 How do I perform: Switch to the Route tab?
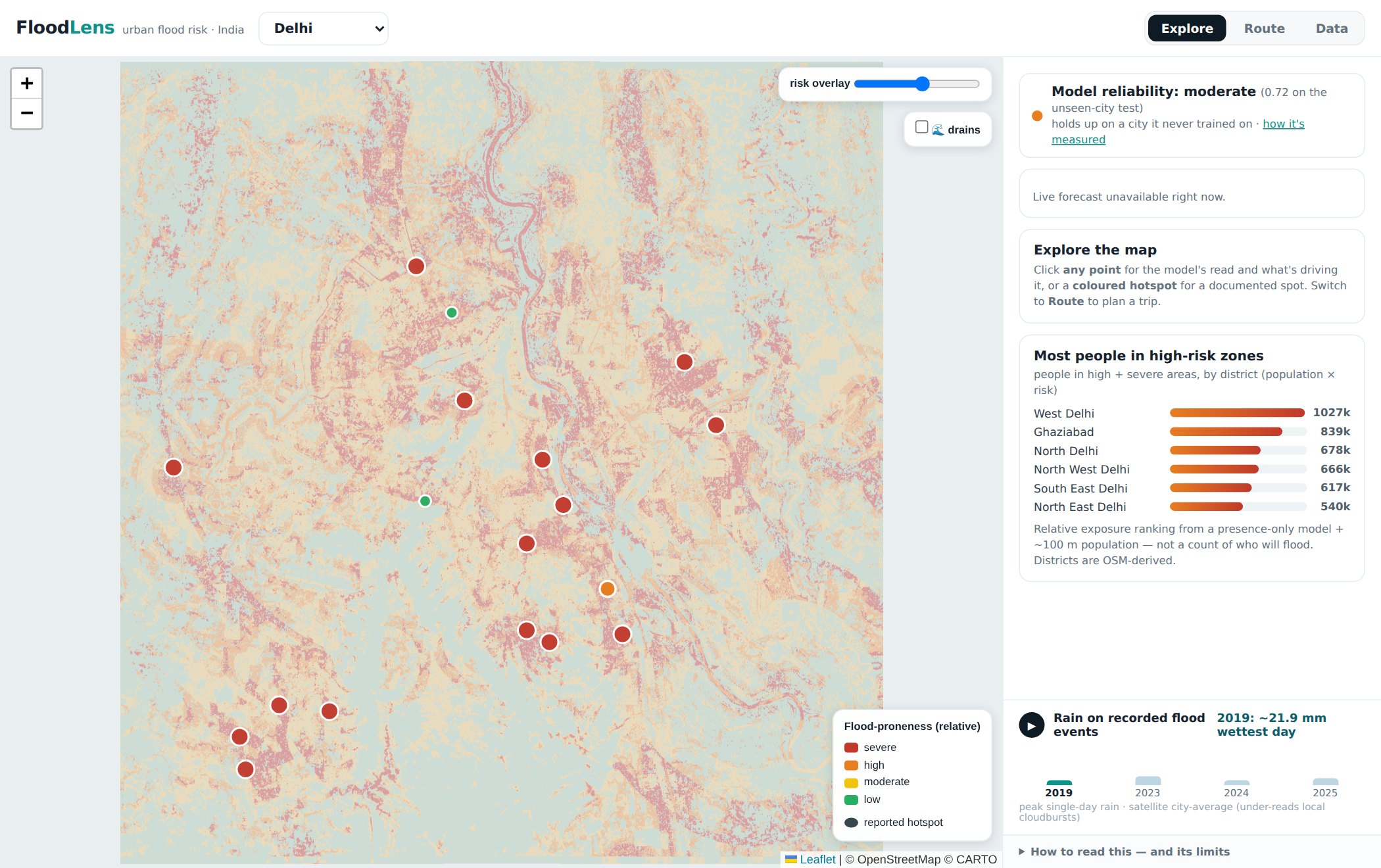[1264, 28]
